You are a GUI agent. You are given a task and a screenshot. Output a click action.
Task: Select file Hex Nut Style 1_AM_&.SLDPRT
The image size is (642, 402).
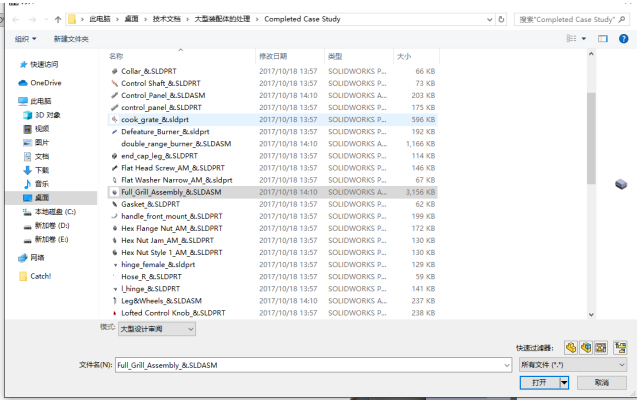click(172, 253)
